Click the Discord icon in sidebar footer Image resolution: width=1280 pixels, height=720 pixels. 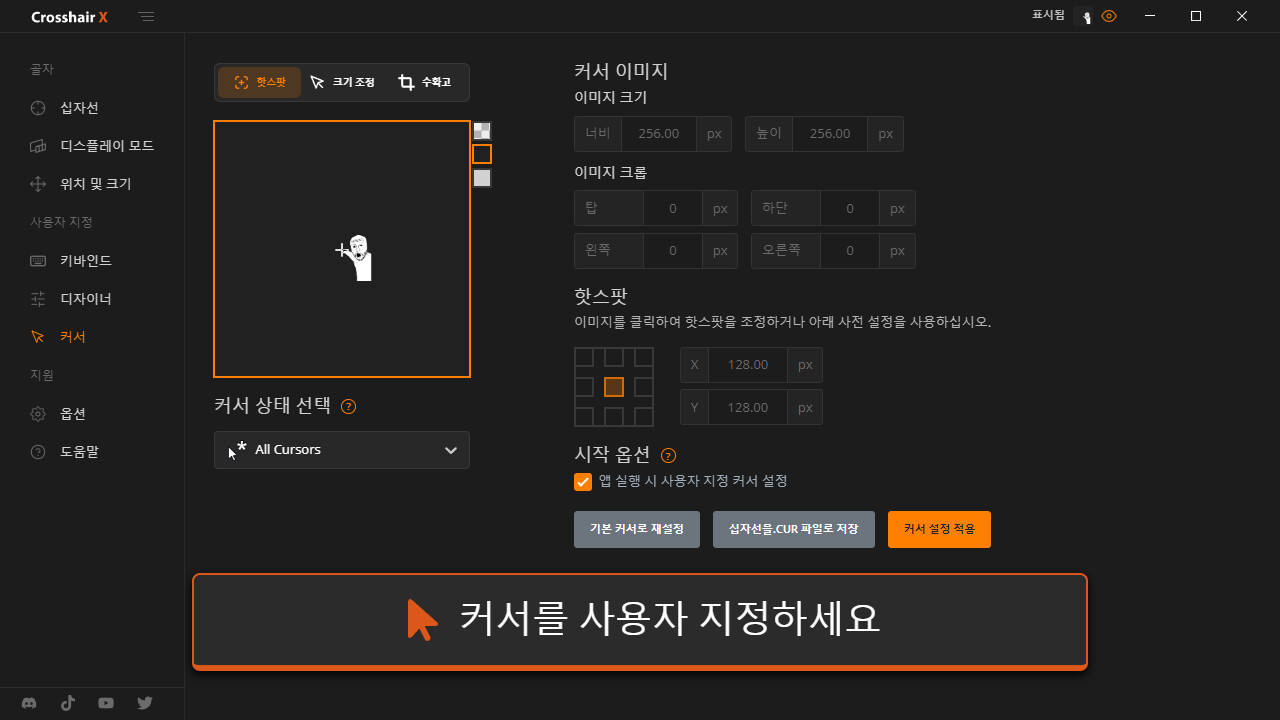point(30,703)
